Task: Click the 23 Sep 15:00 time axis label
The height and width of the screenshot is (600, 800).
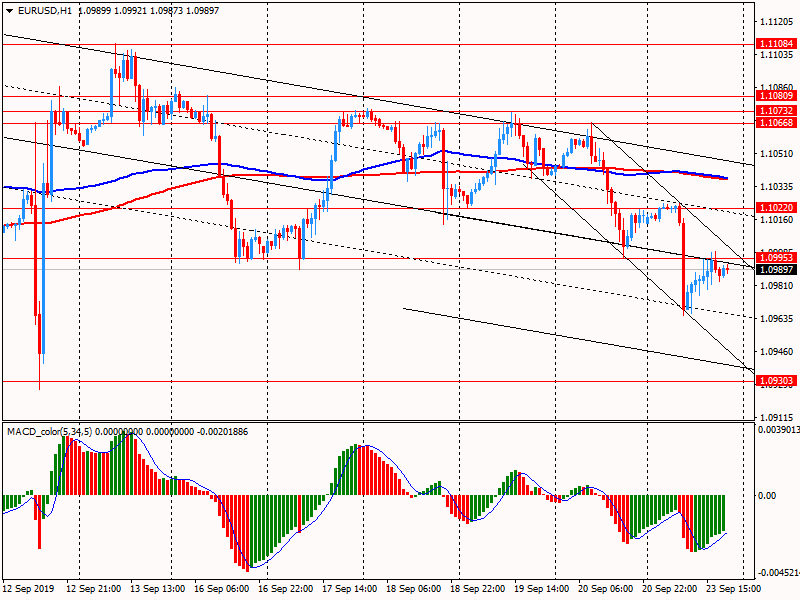Action: [x=734, y=589]
